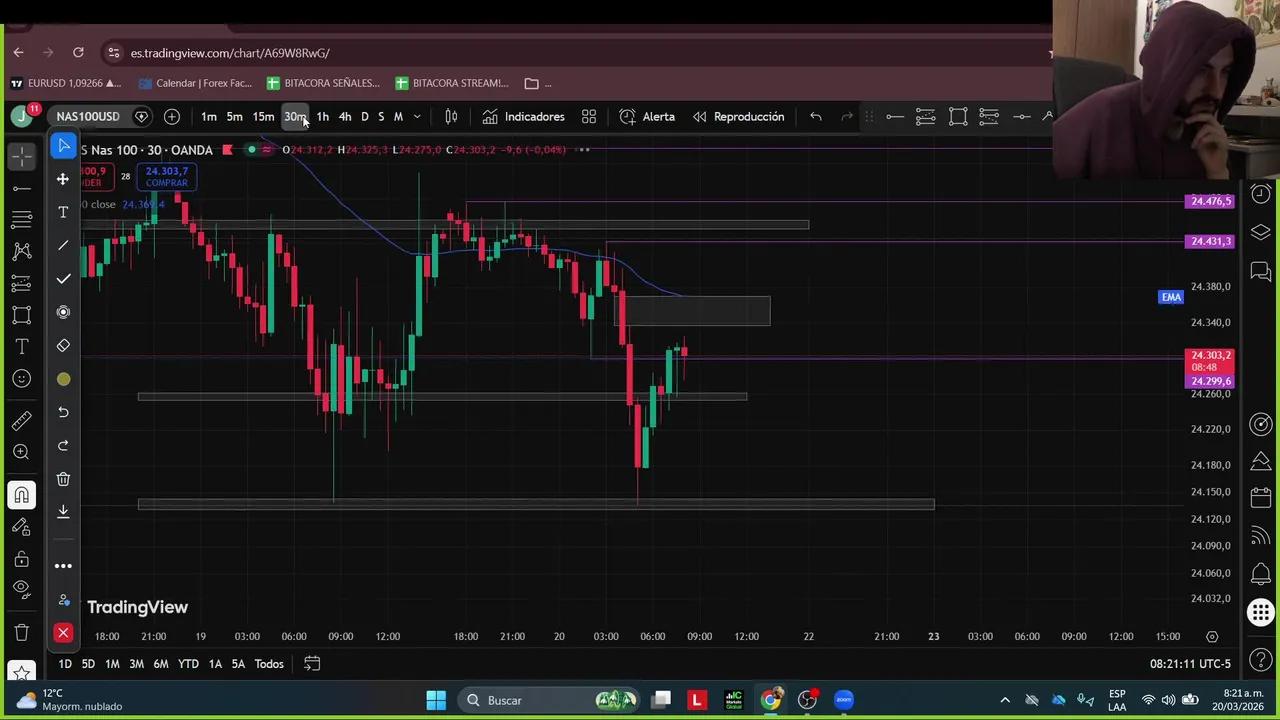Select the 15m timeframe
The width and height of the screenshot is (1280, 720).
click(x=263, y=117)
